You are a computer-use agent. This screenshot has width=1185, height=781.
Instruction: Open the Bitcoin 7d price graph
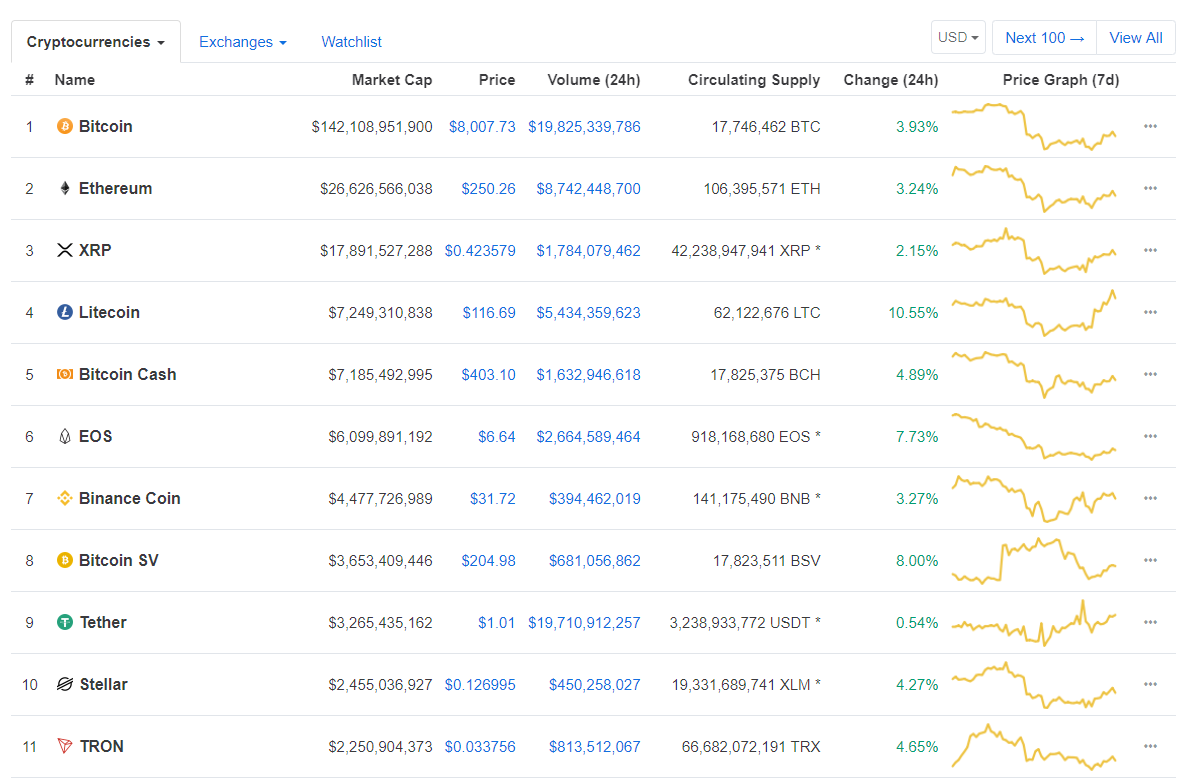(x=1034, y=126)
